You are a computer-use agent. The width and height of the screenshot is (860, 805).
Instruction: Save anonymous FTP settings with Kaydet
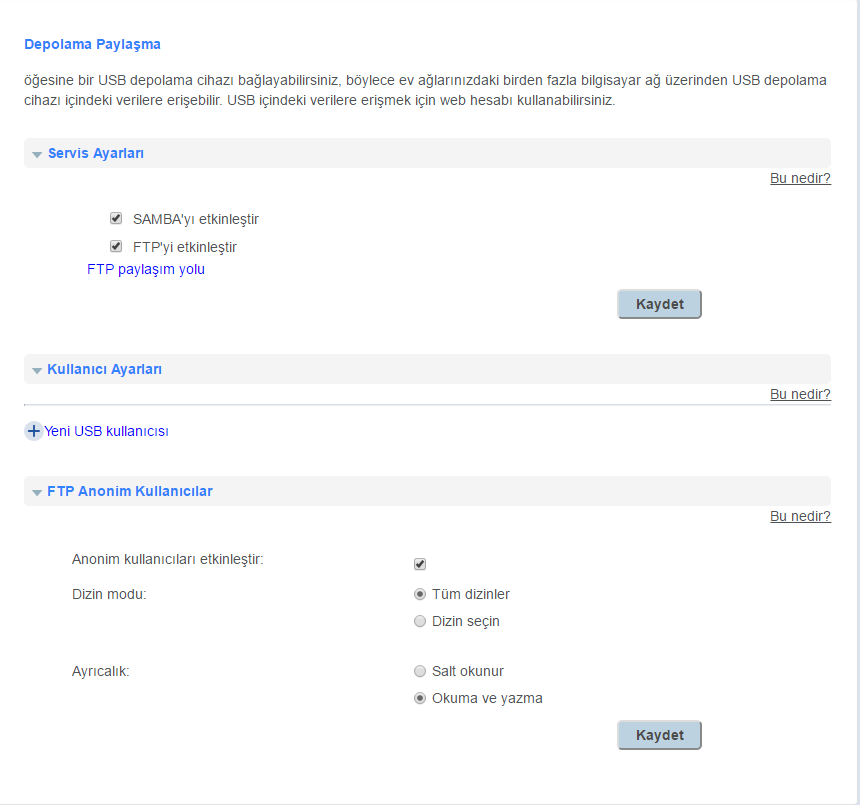point(659,735)
